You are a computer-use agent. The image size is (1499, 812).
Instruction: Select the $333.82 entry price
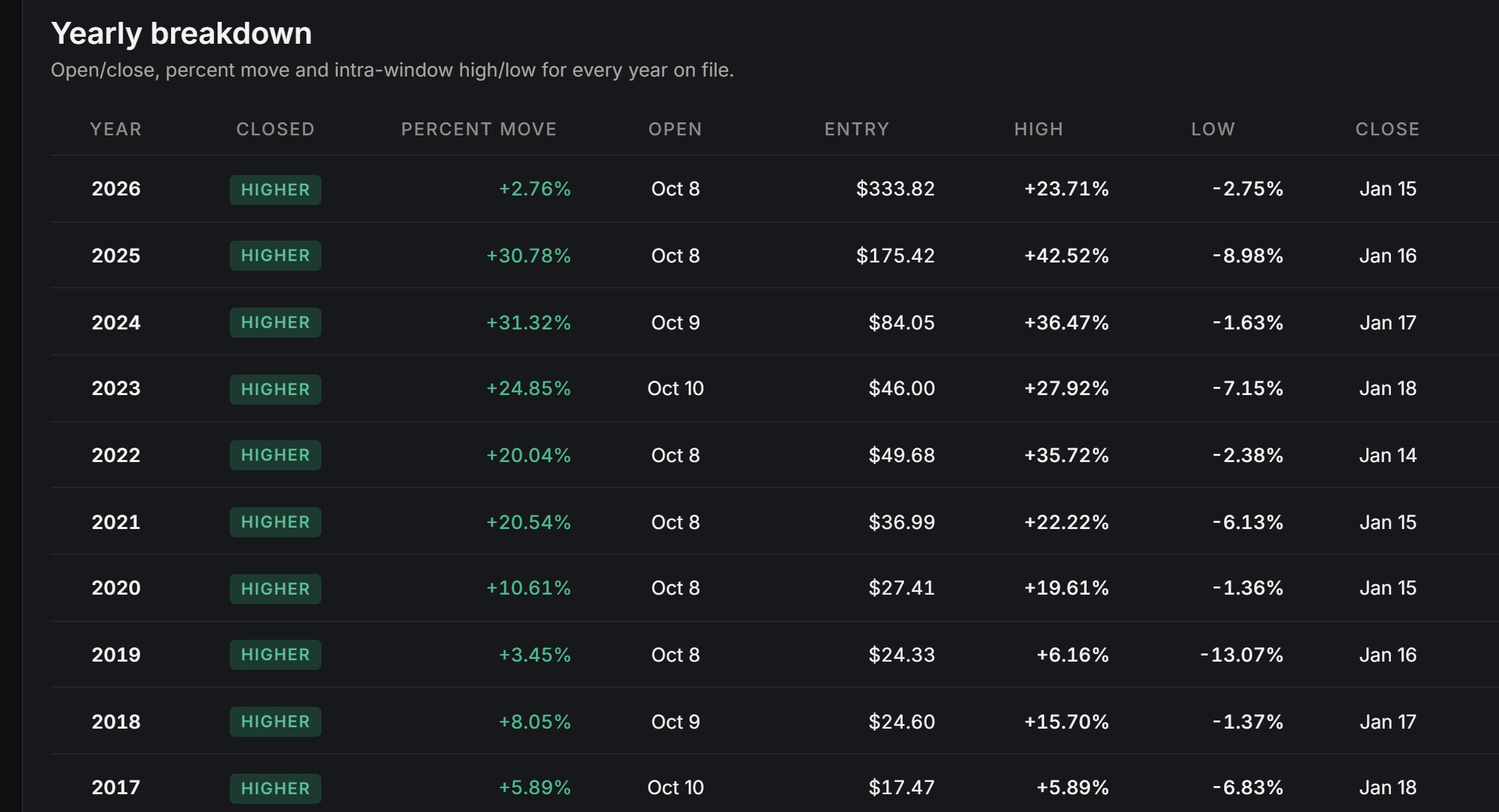[895, 189]
